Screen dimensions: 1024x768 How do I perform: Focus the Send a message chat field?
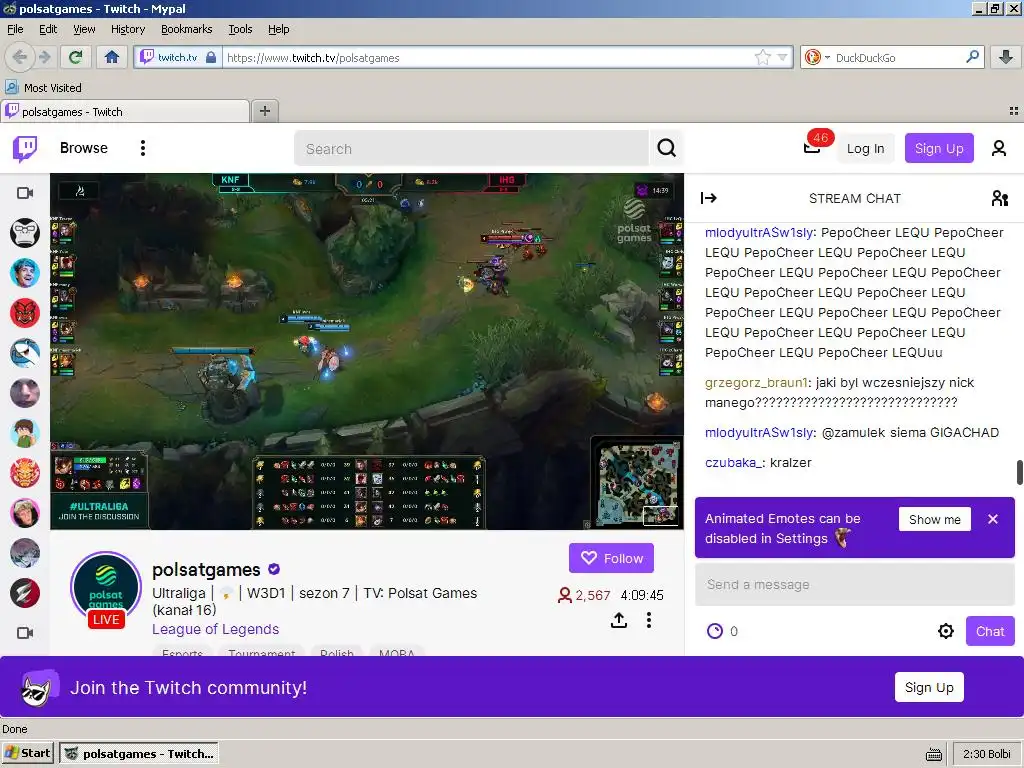pyautogui.click(x=855, y=584)
